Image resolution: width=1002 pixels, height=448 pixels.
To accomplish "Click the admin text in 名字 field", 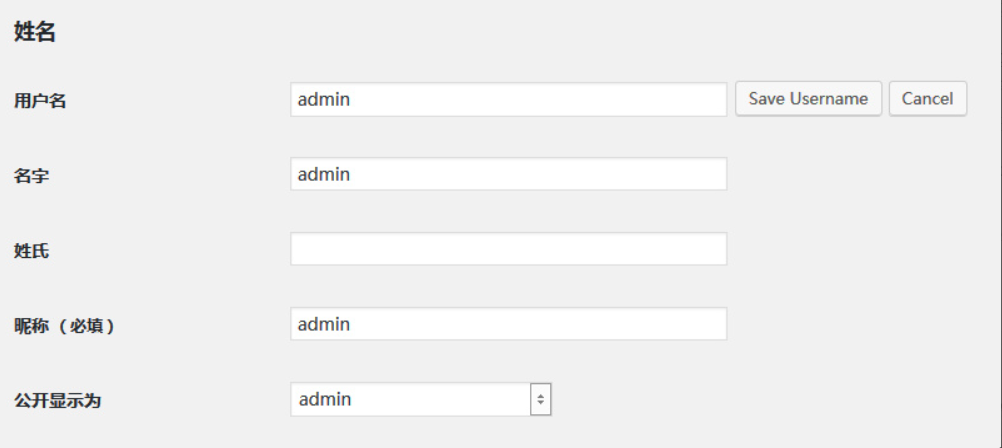I will [324, 174].
